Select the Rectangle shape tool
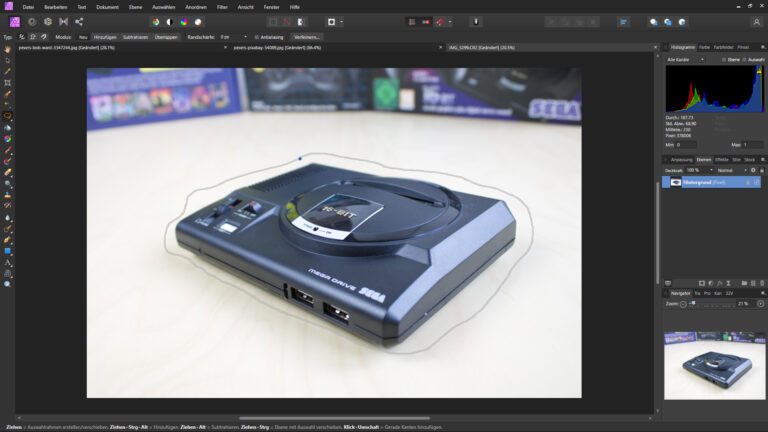 pos(7,251)
